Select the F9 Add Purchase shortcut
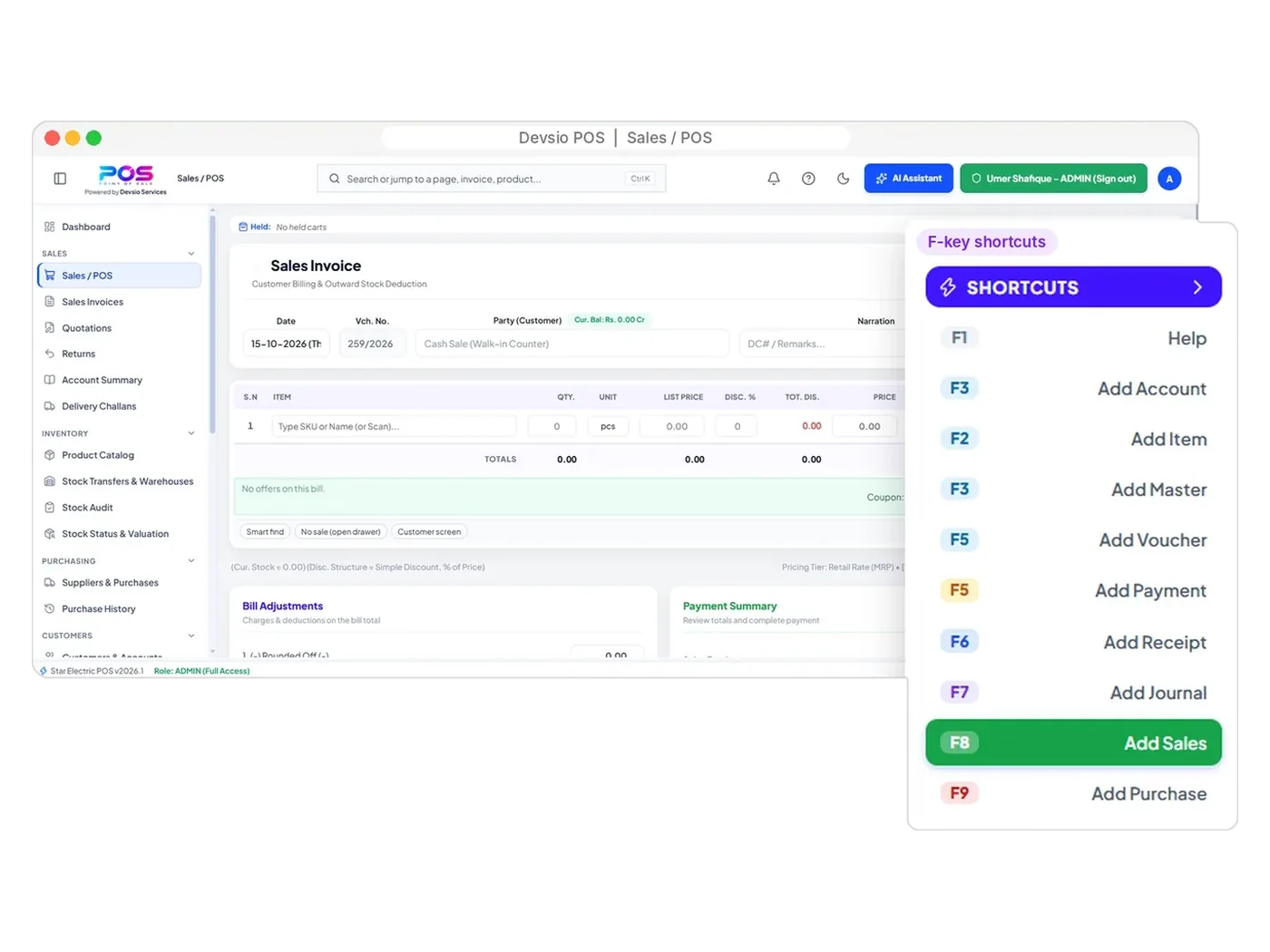The image size is (1270, 952). point(1073,794)
